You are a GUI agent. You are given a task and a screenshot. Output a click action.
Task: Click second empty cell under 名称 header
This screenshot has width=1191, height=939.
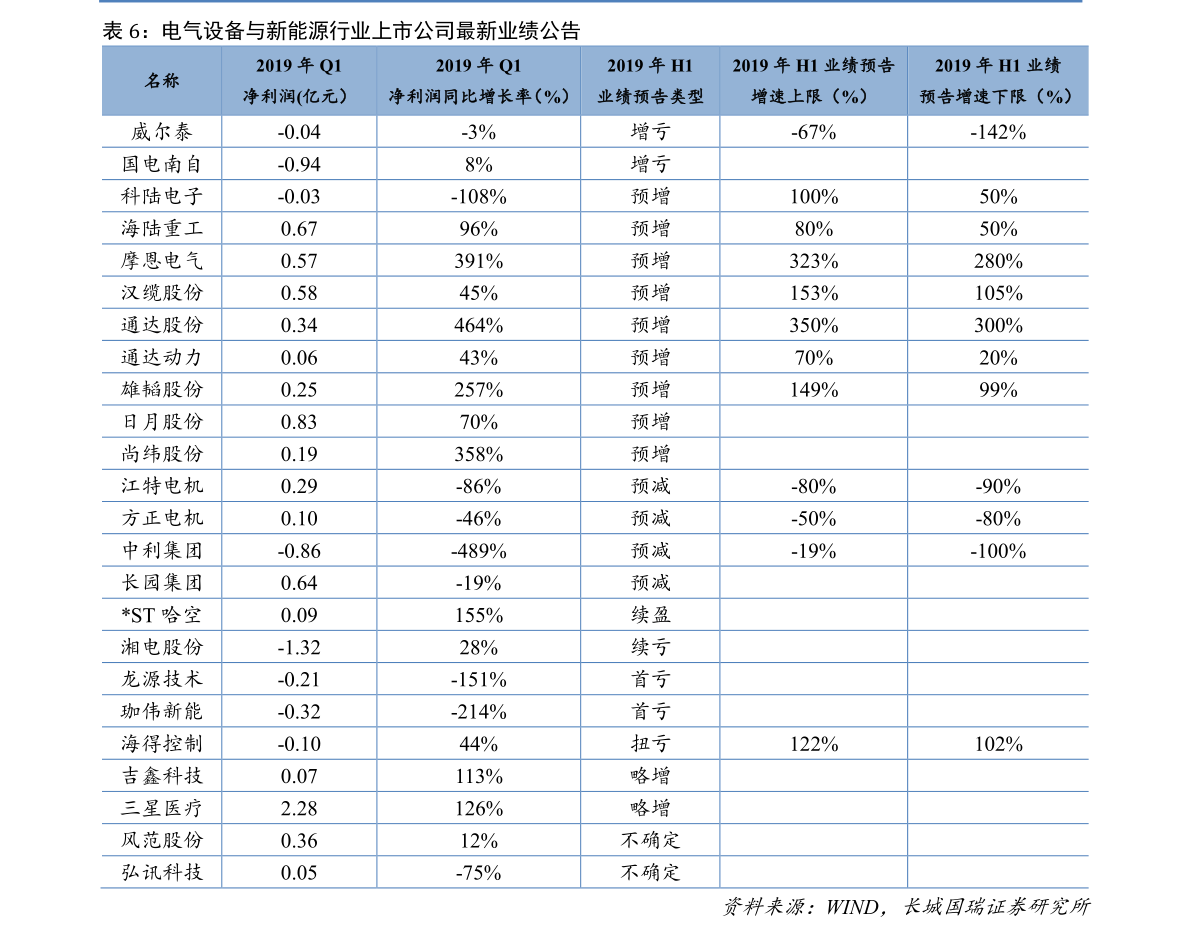161,164
